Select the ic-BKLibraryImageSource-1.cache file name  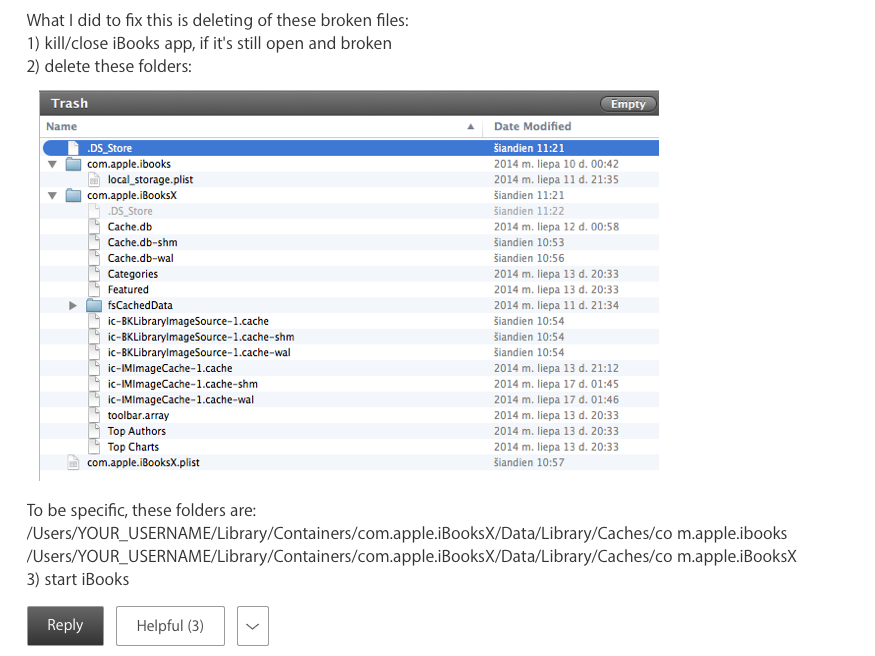[188, 321]
